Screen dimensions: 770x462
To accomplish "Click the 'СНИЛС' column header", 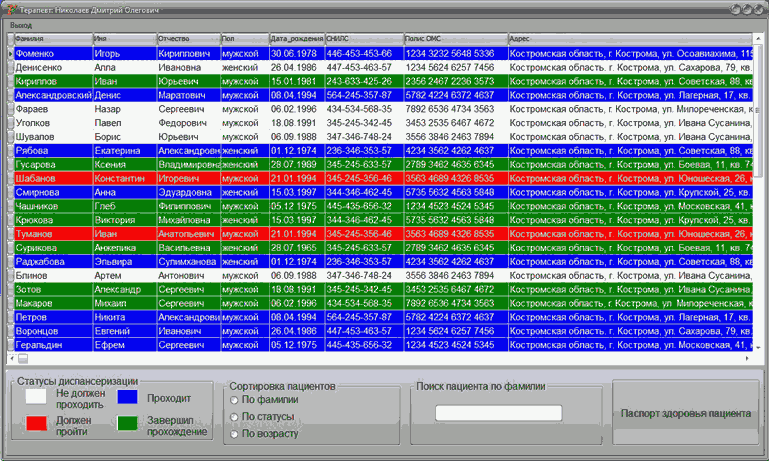I will (362, 38).
